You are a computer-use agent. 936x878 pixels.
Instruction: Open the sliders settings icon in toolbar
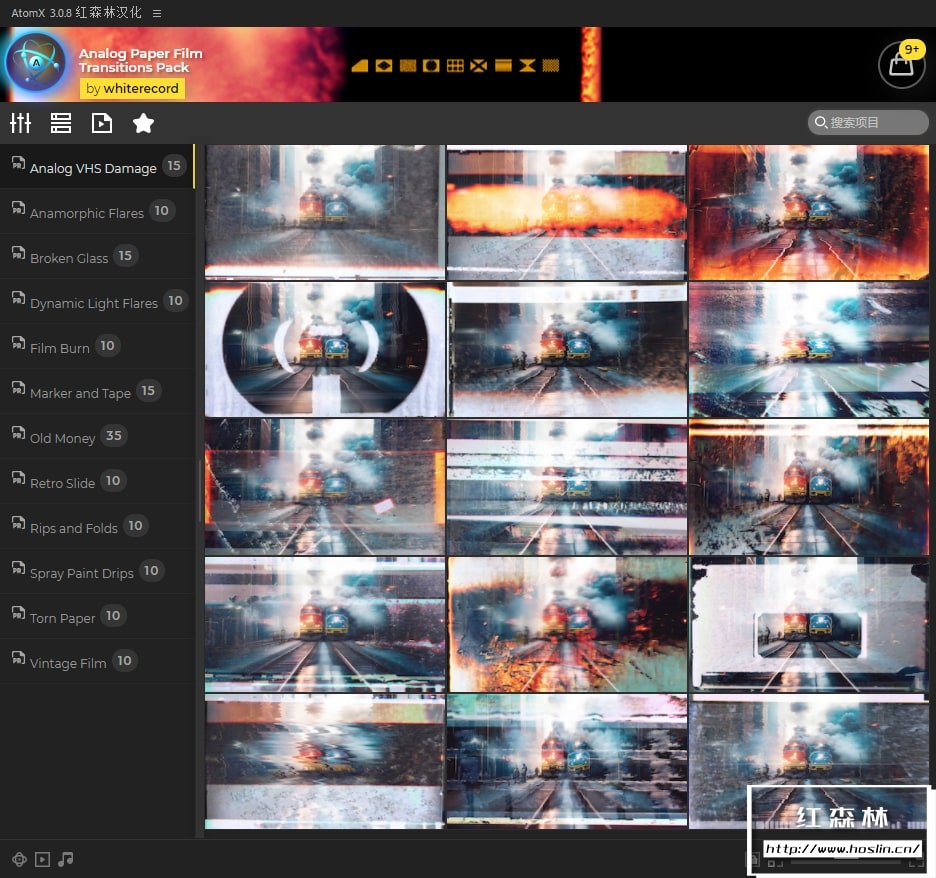(20, 123)
